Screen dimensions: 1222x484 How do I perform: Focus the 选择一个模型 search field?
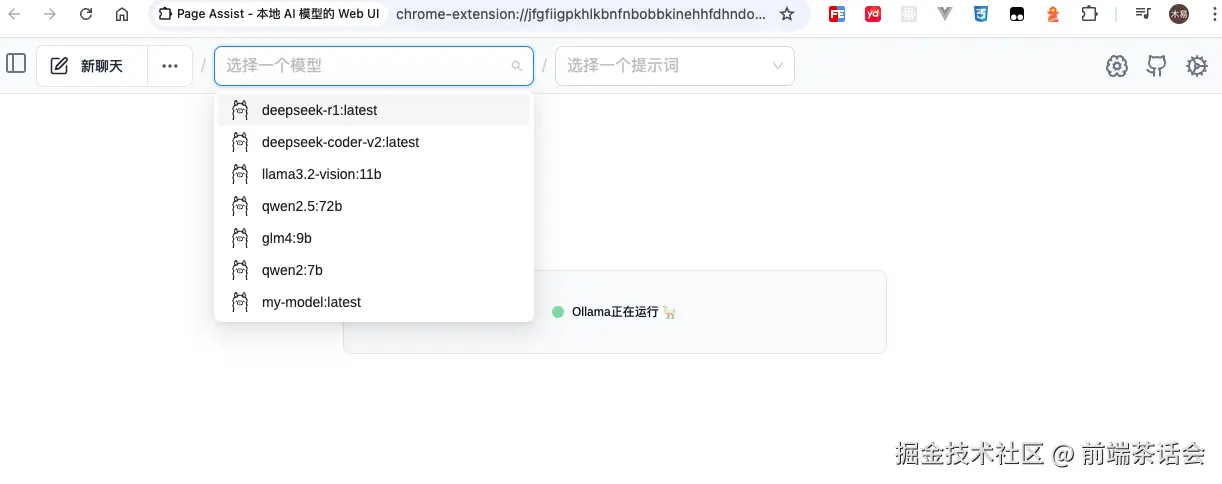[x=374, y=66]
